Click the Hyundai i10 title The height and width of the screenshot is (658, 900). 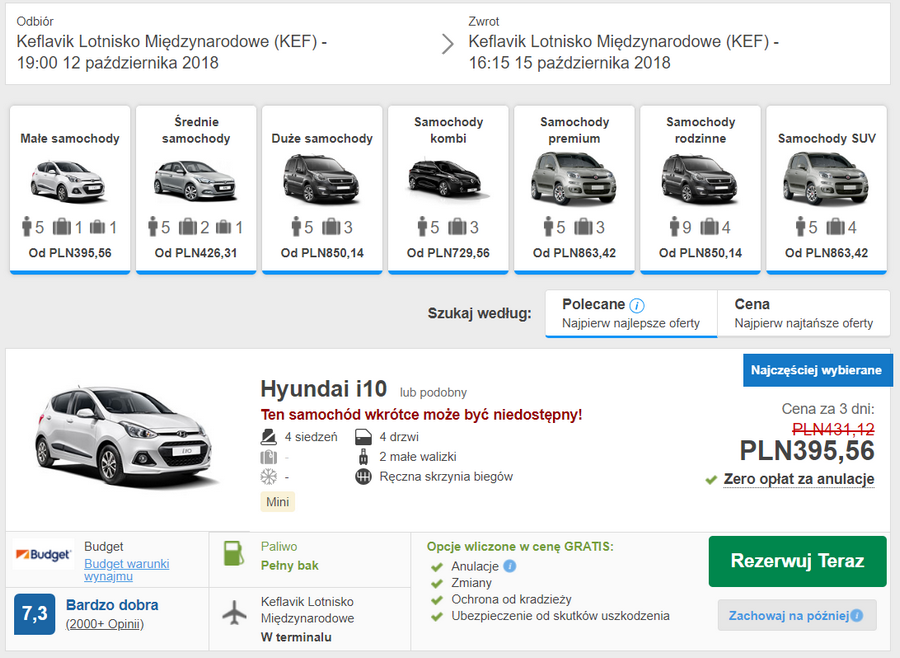(324, 389)
